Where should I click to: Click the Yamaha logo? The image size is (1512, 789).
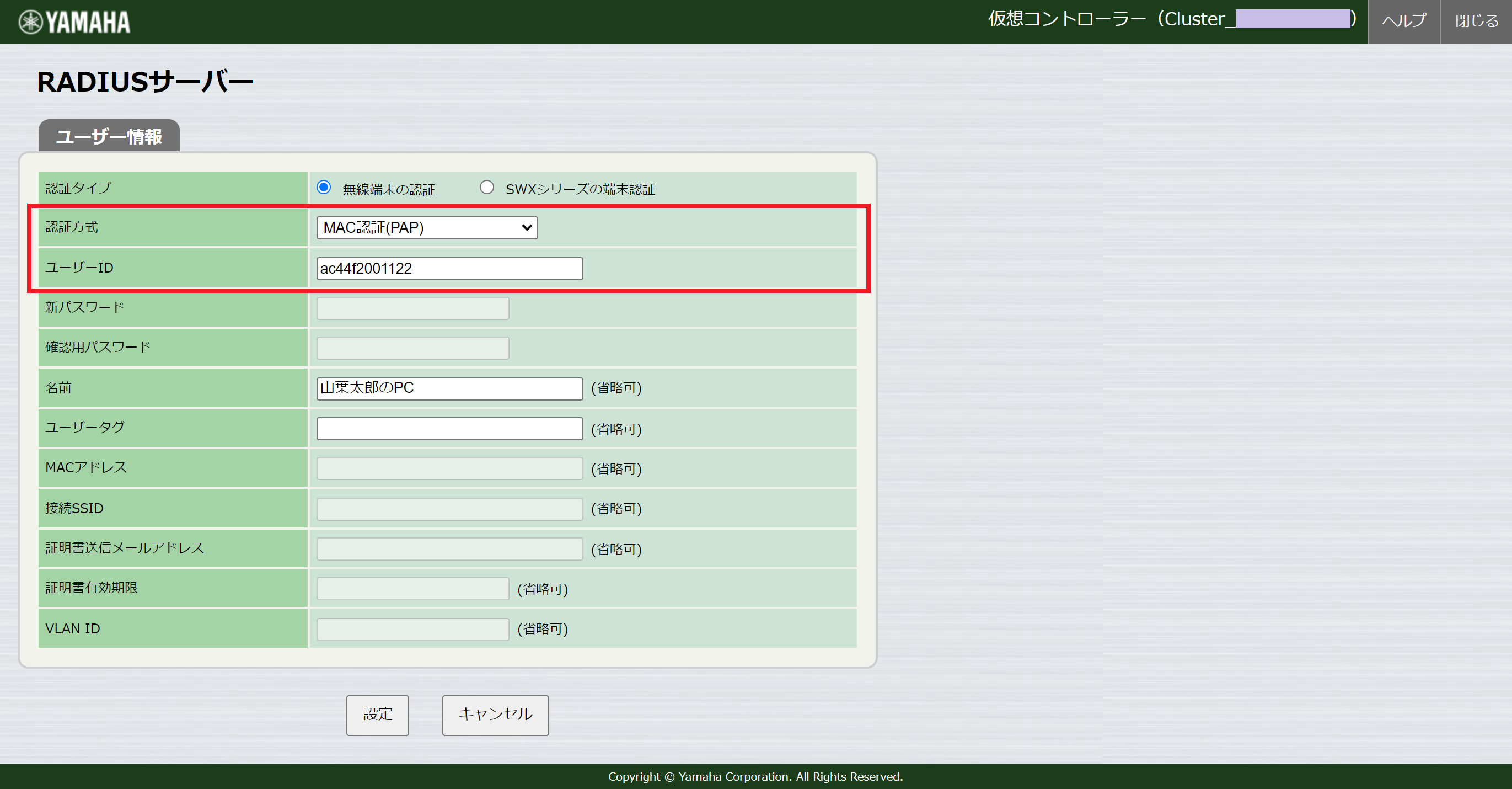(74, 21)
